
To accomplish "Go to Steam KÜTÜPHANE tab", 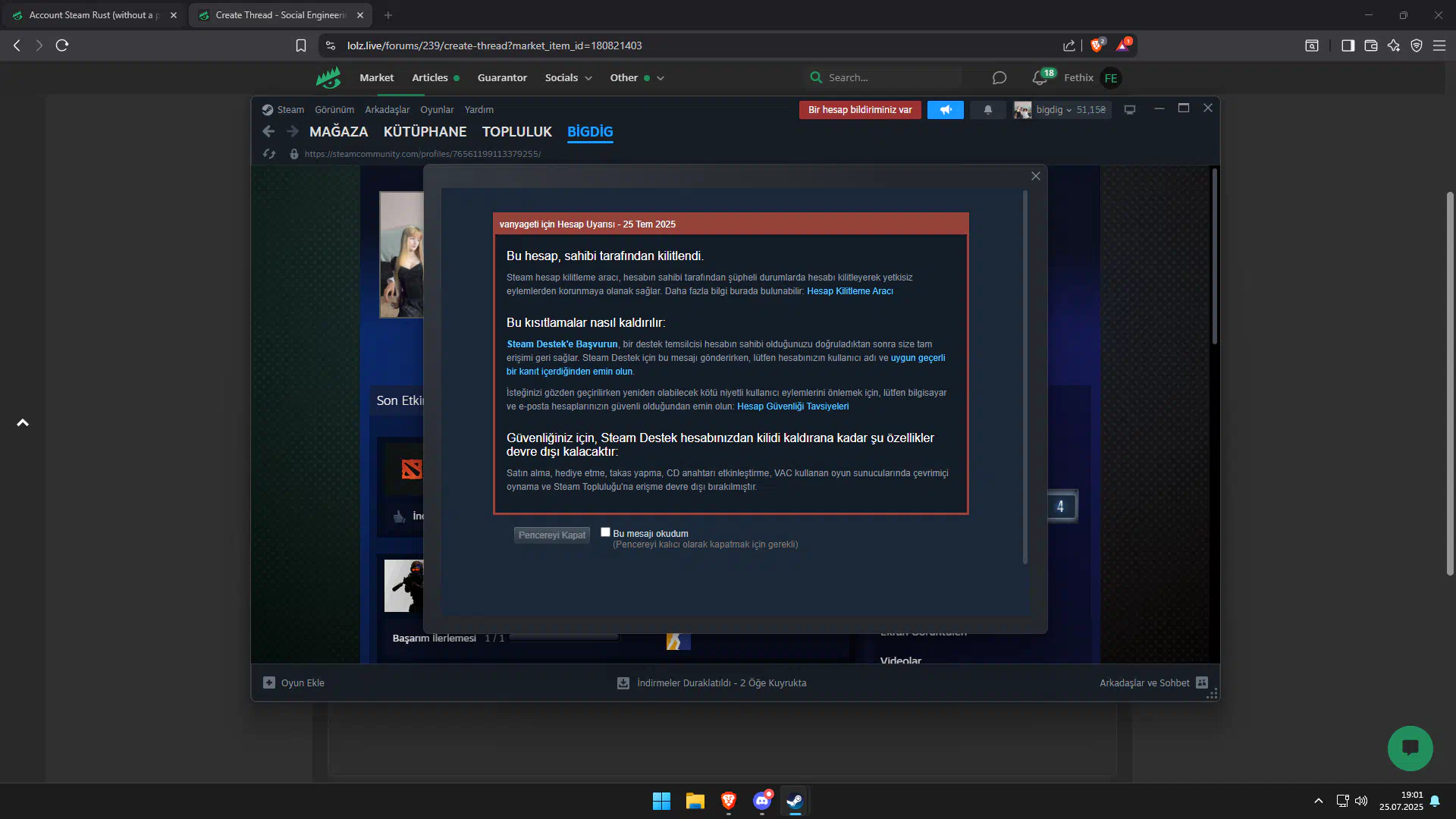I will (425, 132).
